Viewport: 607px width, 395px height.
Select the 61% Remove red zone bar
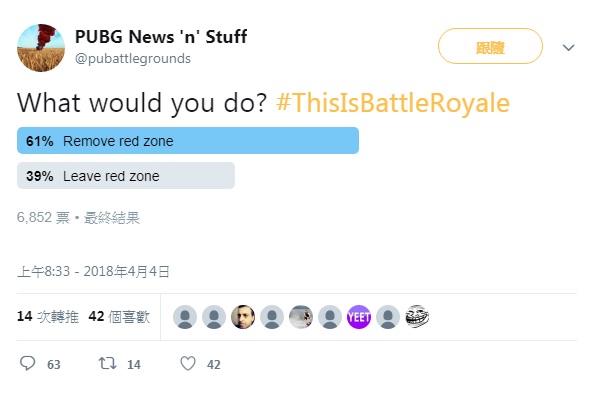click(188, 141)
